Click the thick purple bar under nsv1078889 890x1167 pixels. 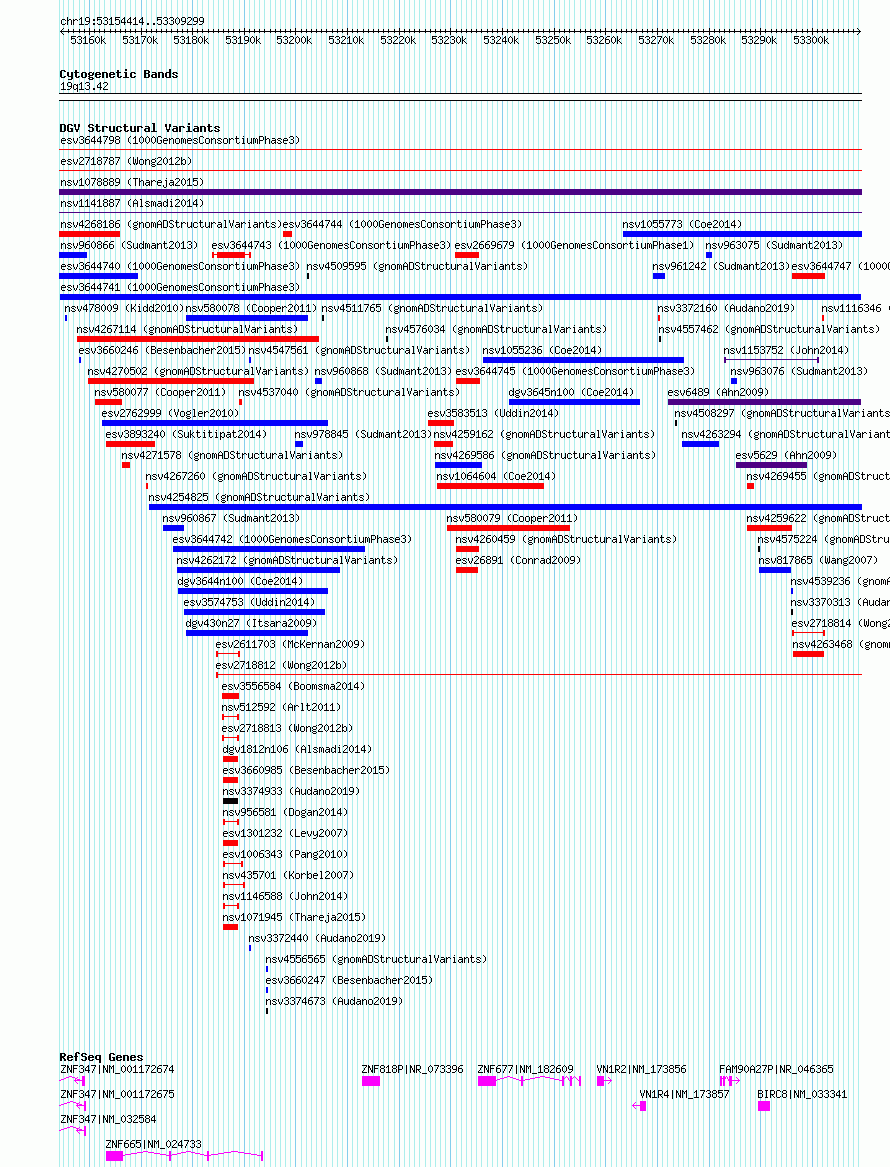461,192
